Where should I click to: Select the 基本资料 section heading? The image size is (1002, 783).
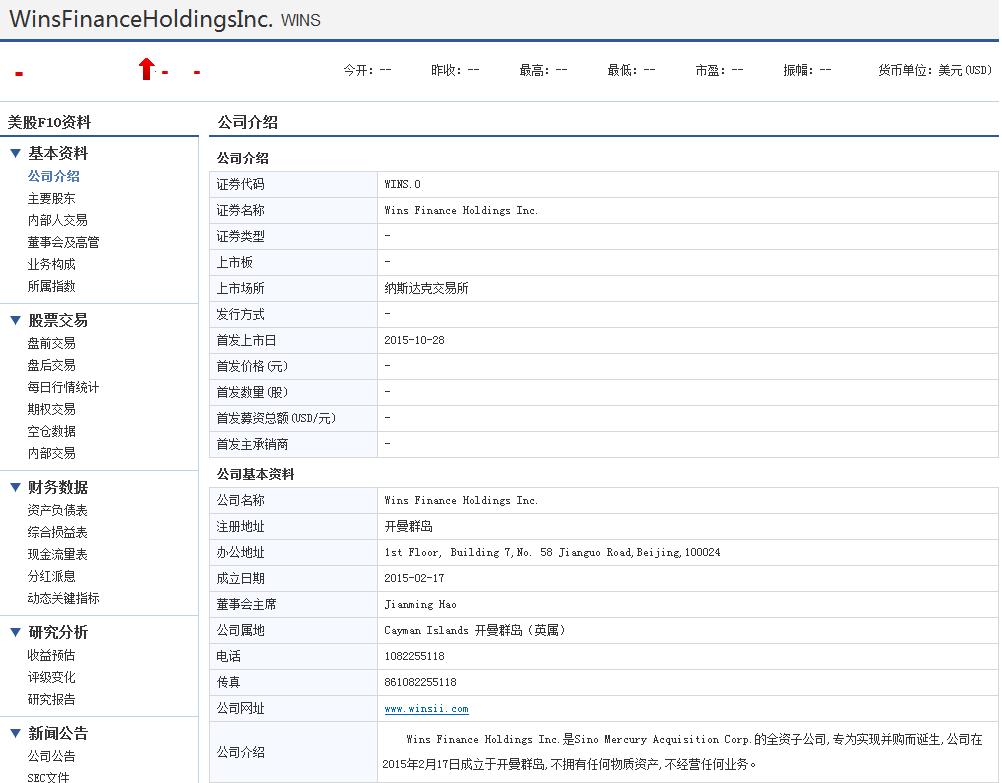58,153
